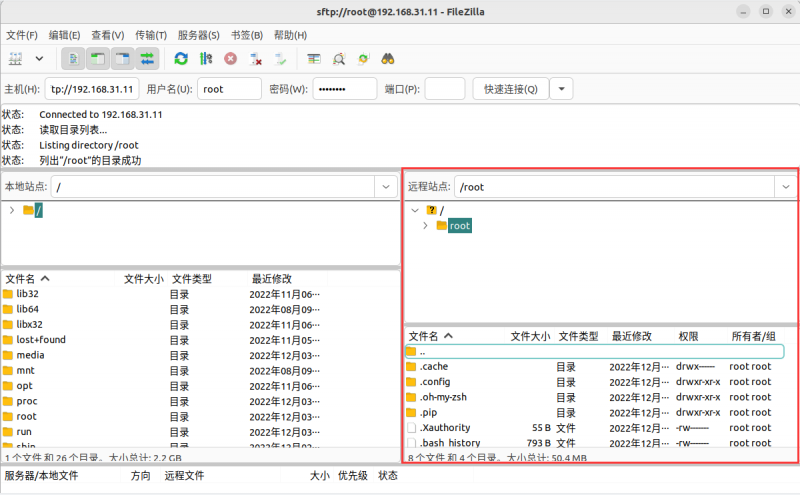Click the refresh file lists icon
The width and height of the screenshot is (800, 495).
tap(181, 59)
